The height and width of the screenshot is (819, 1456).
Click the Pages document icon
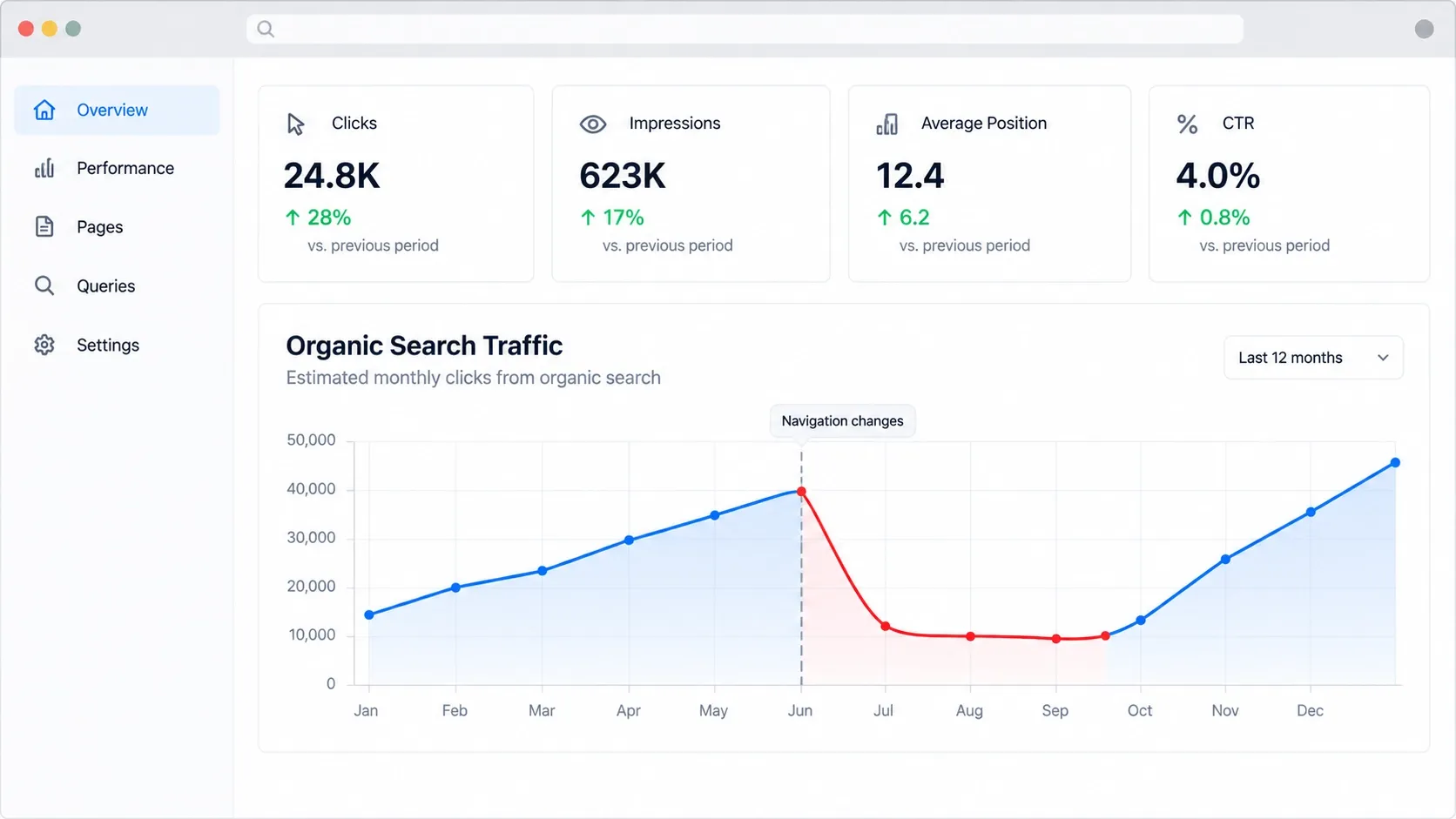pyautogui.click(x=44, y=226)
